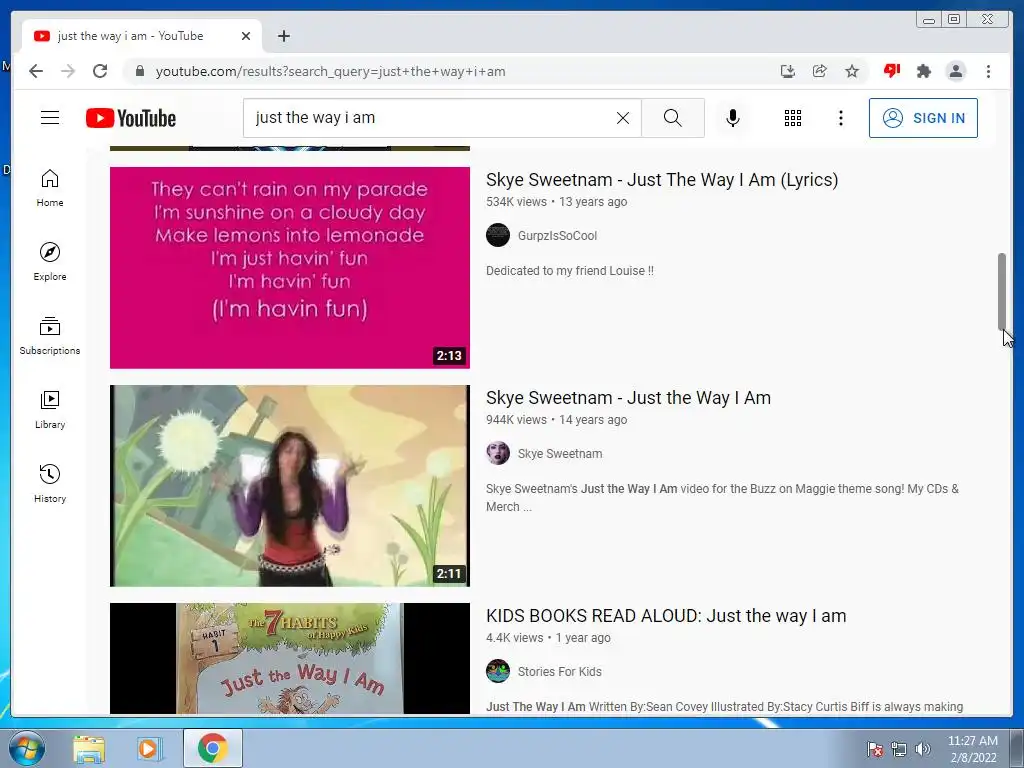Click the Chrome taskbar icon
Image resolution: width=1024 pixels, height=768 pixels.
tap(213, 748)
